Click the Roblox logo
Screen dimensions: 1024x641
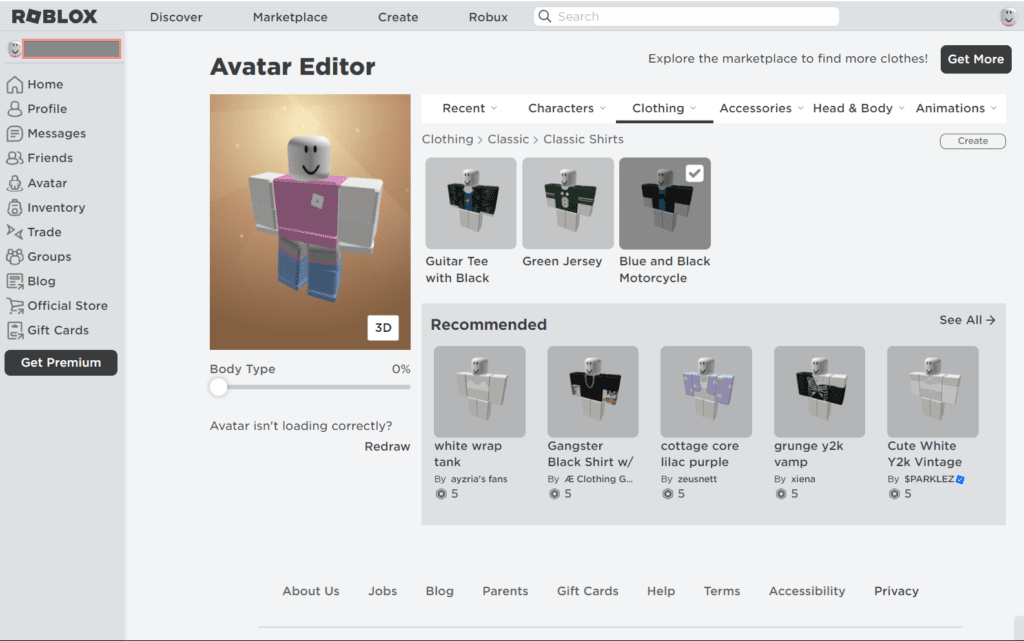[54, 16]
